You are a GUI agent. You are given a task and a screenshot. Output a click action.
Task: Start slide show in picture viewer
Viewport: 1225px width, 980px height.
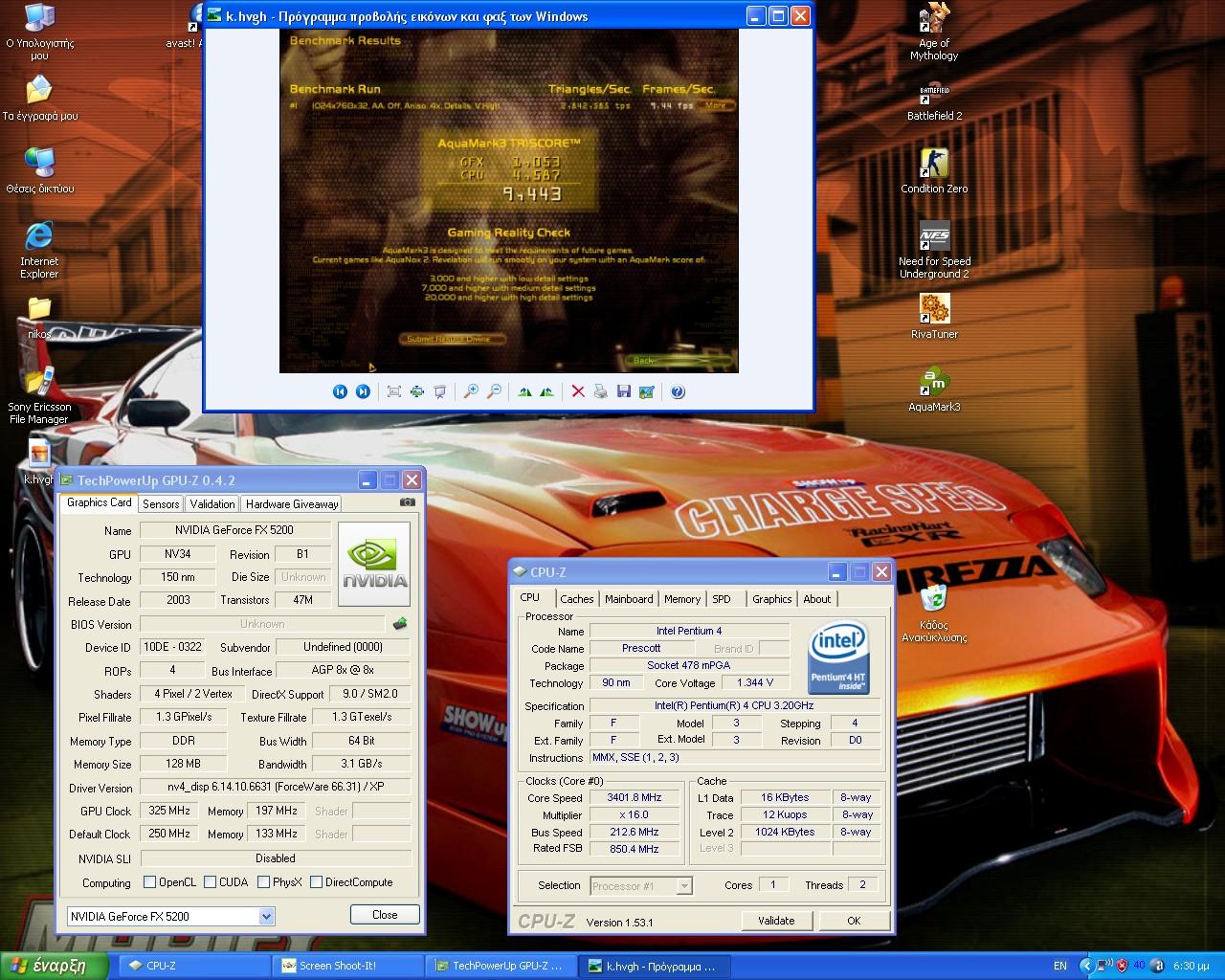point(440,391)
